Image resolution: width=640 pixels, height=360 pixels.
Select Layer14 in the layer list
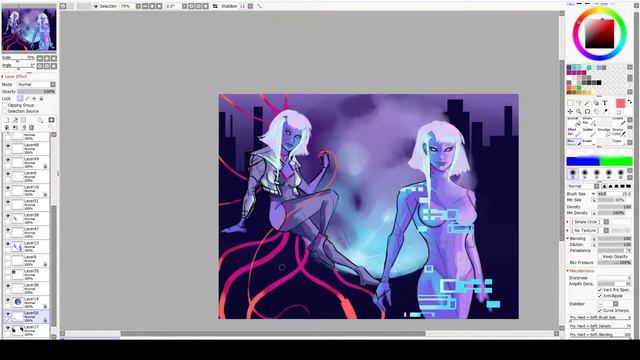point(27,302)
